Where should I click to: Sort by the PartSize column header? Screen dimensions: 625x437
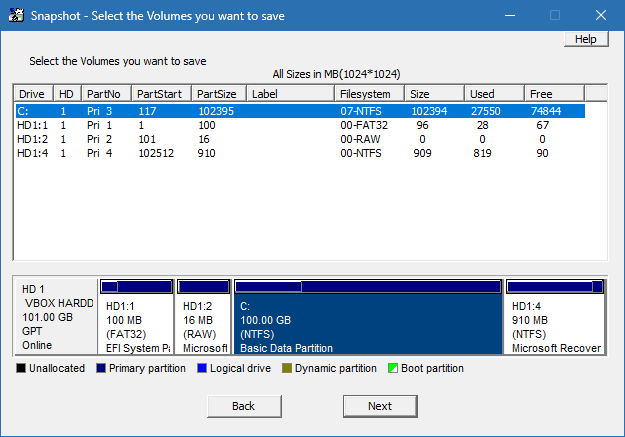click(x=219, y=94)
